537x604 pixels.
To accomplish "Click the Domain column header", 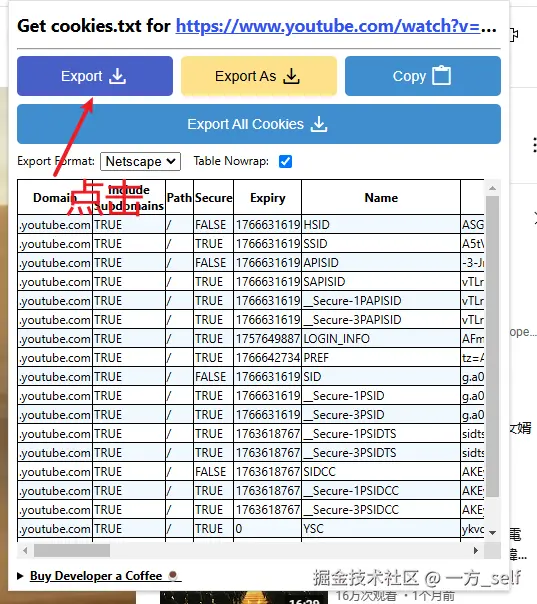I will [55, 198].
